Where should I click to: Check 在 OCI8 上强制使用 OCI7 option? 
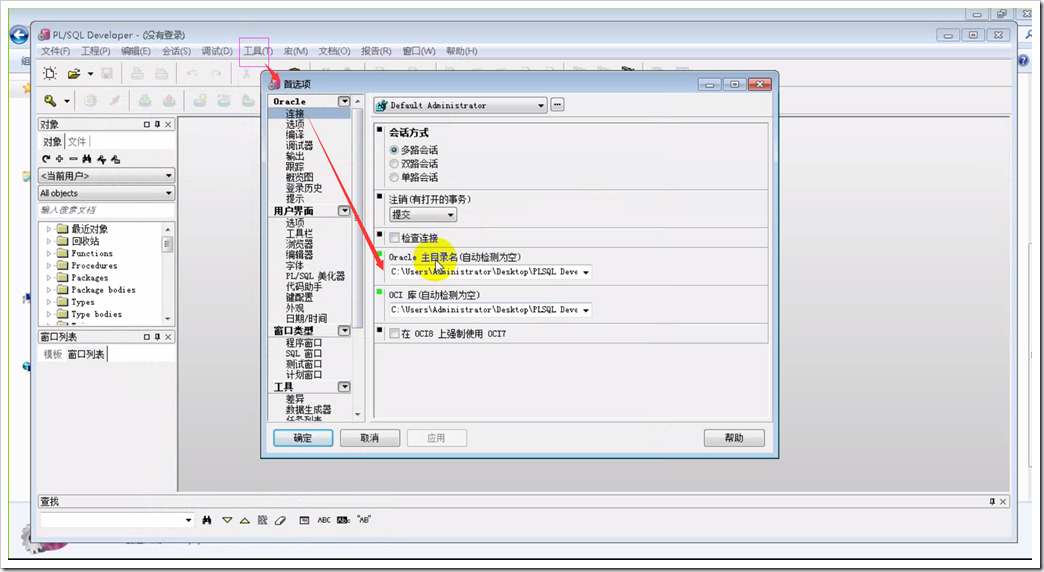tap(394, 334)
